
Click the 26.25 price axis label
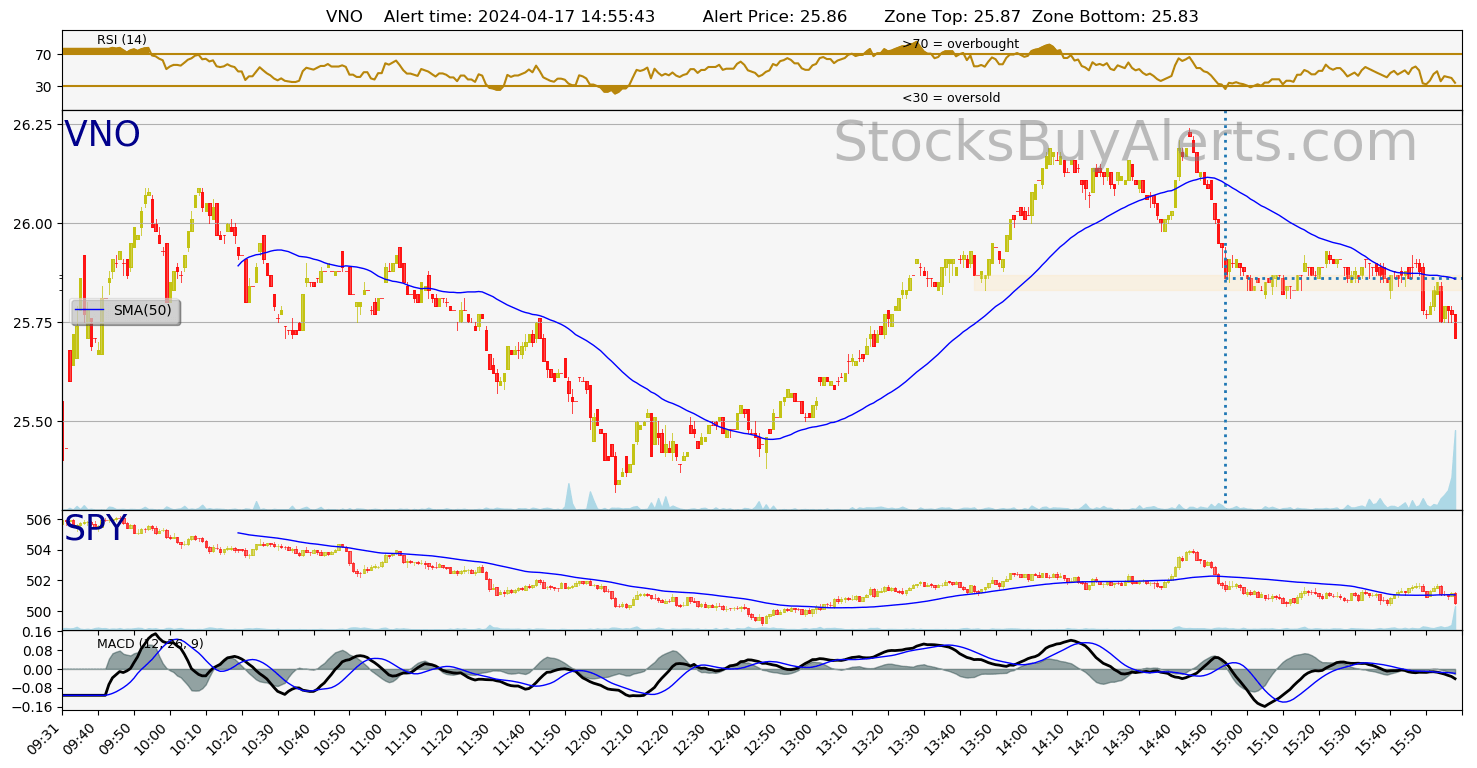[34, 125]
